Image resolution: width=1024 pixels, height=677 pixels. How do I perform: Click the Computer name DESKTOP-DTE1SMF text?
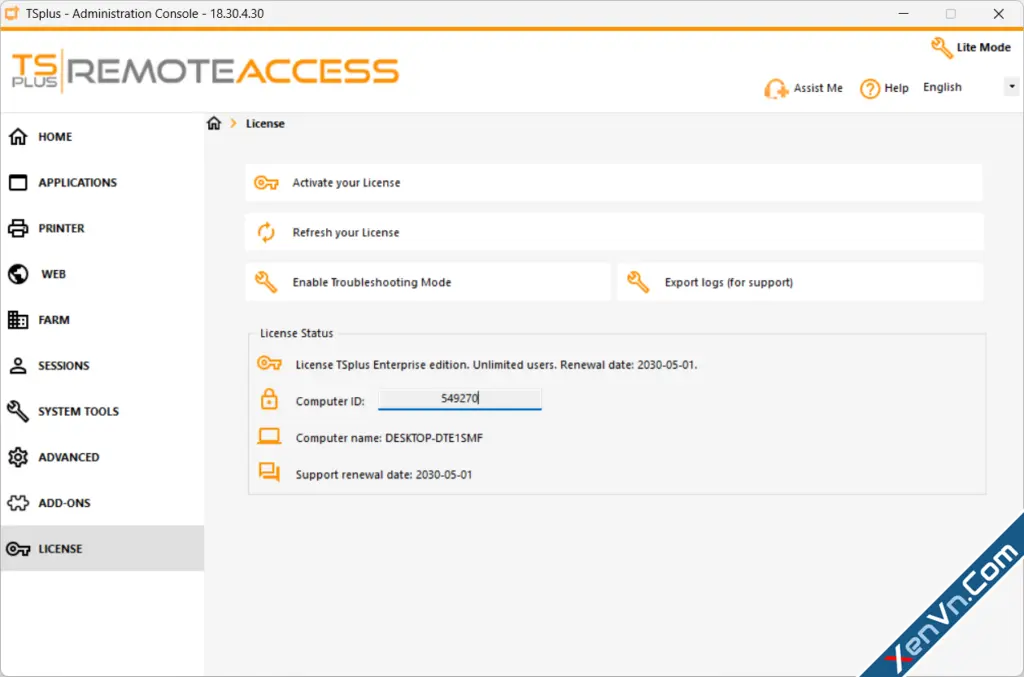pyautogui.click(x=389, y=437)
